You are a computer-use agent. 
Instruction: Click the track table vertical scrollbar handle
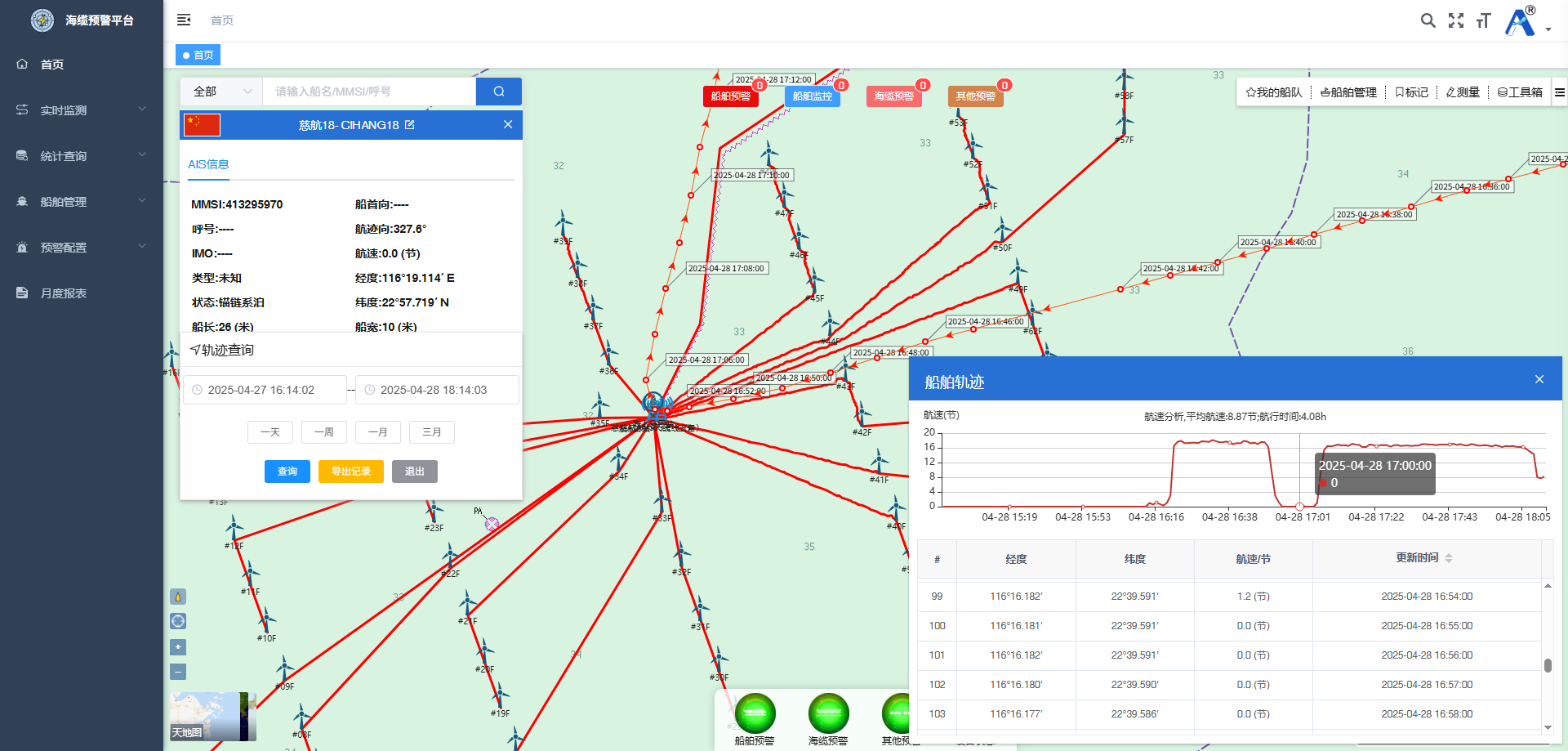1548,665
